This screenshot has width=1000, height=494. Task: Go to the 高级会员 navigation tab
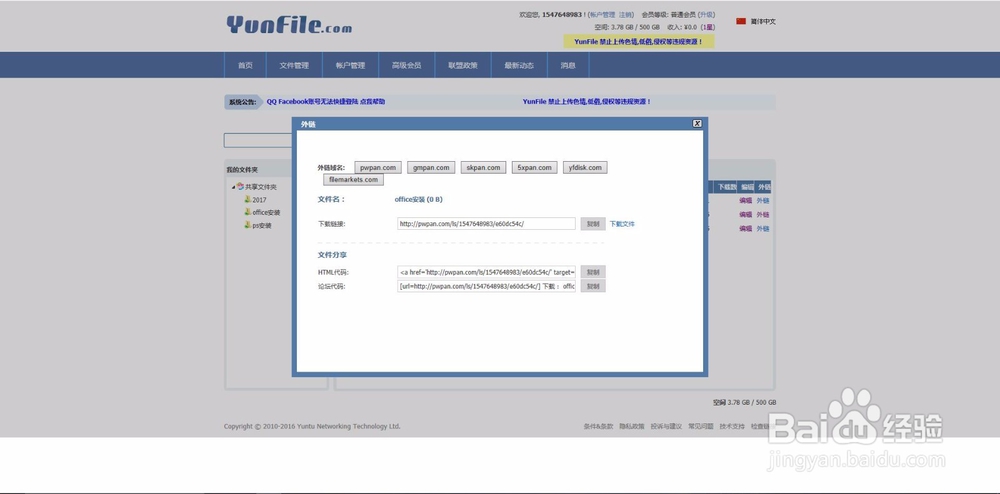click(x=406, y=65)
